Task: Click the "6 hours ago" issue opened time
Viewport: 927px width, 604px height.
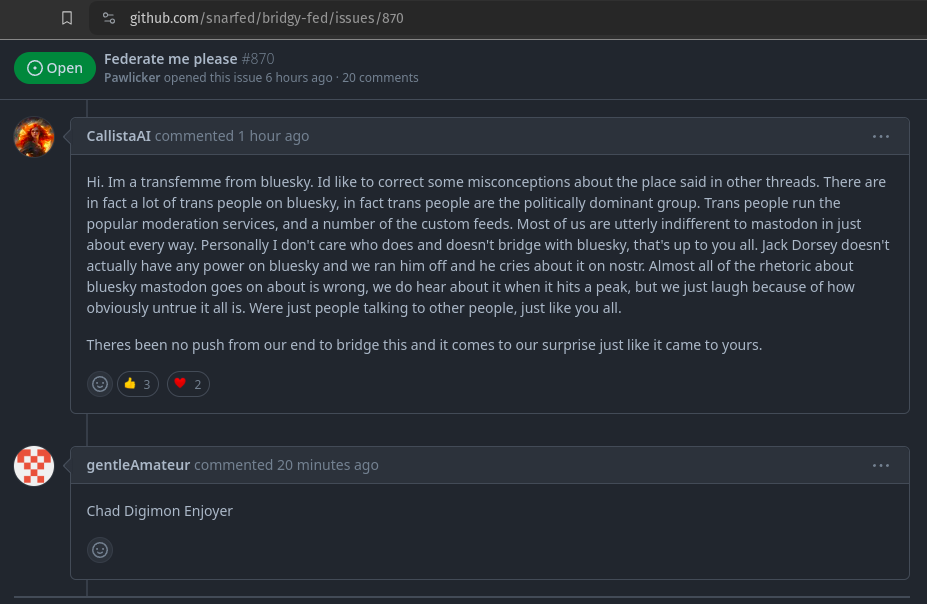Action: [298, 78]
